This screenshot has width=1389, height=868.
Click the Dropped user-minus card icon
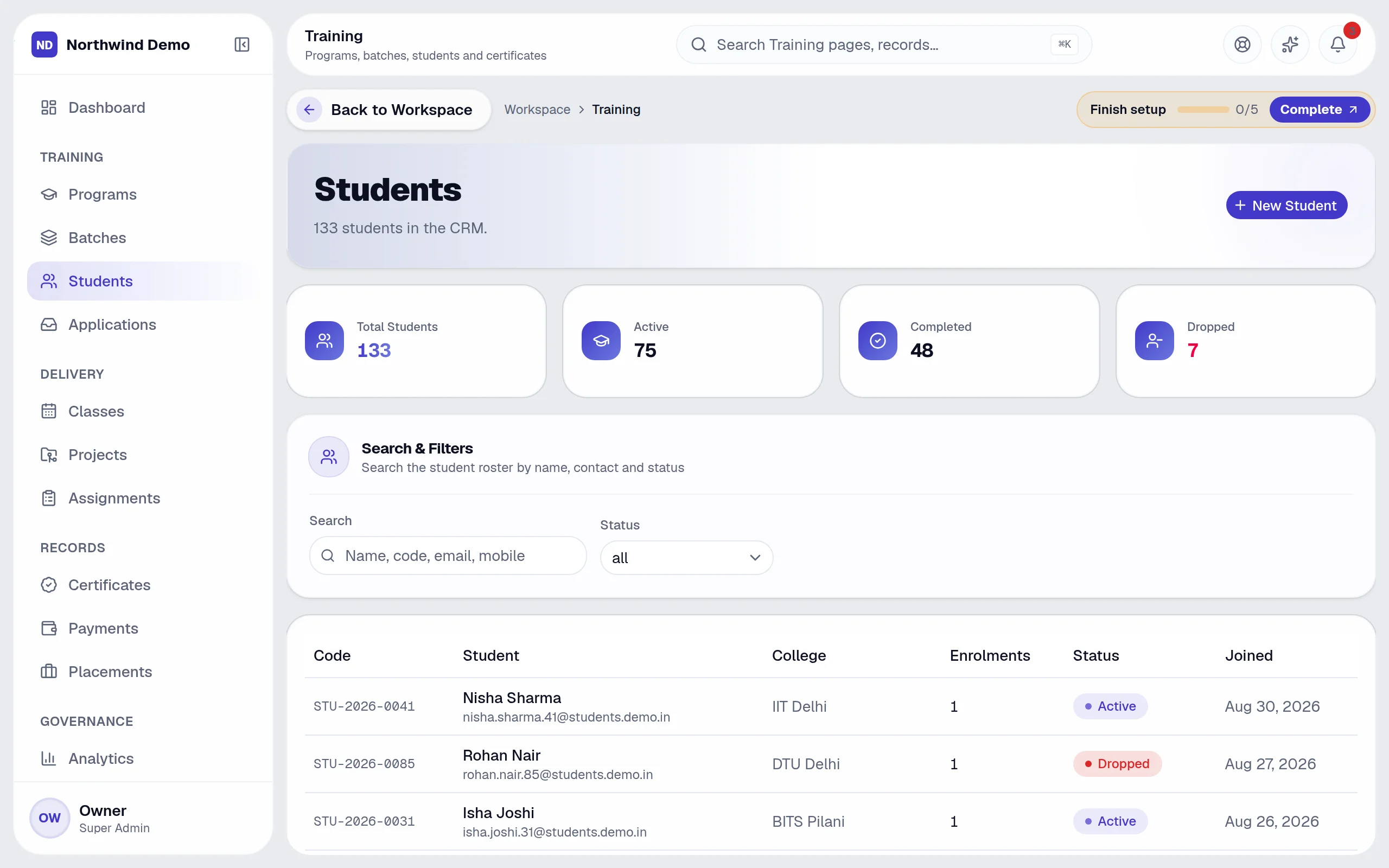(1154, 341)
